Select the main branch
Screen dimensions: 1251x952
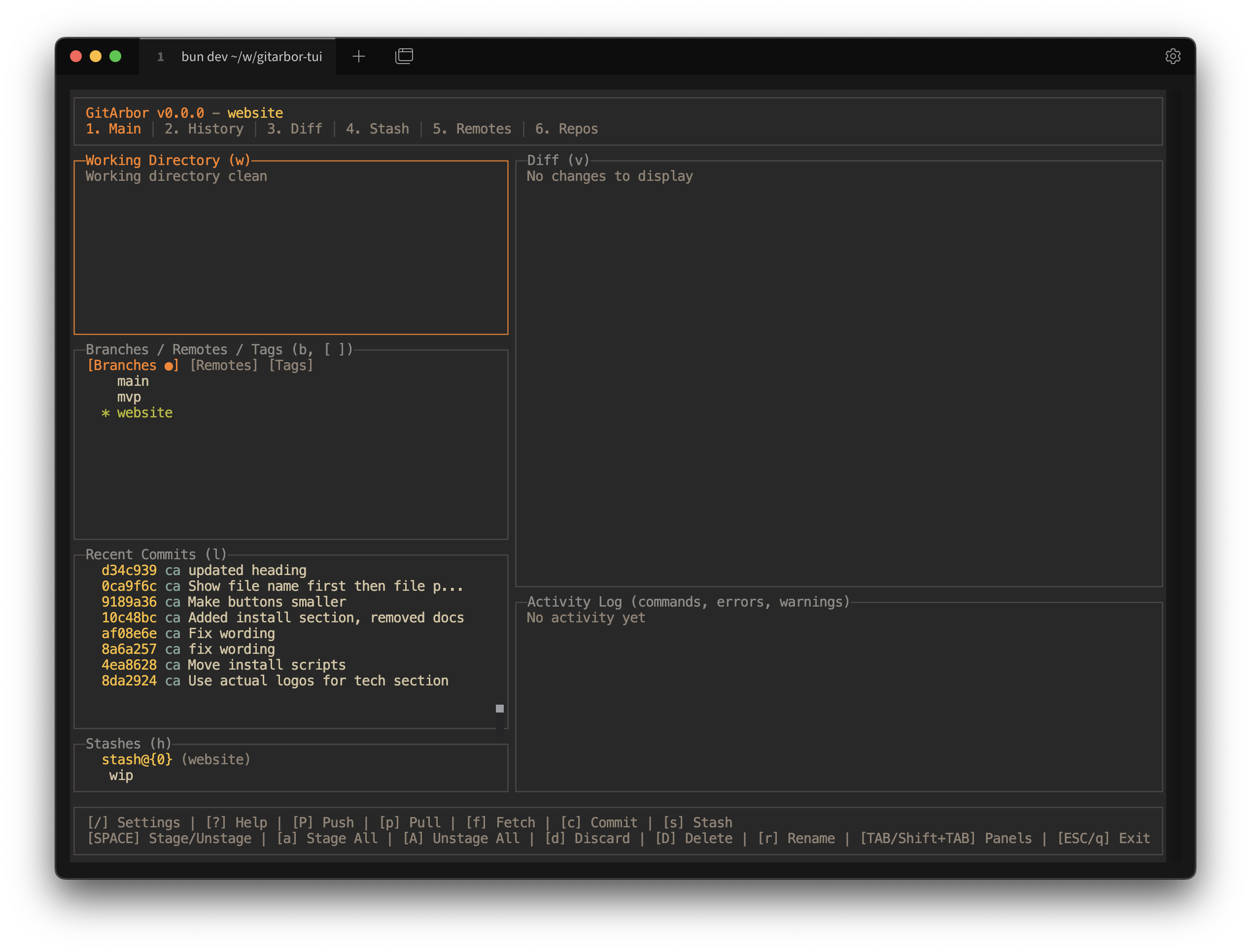133,381
